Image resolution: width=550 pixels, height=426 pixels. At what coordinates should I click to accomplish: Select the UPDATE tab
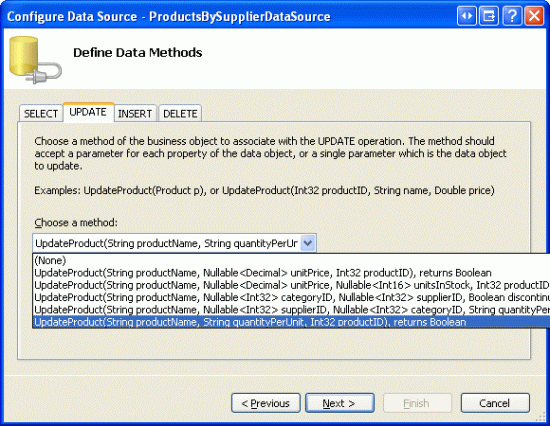[88, 112]
